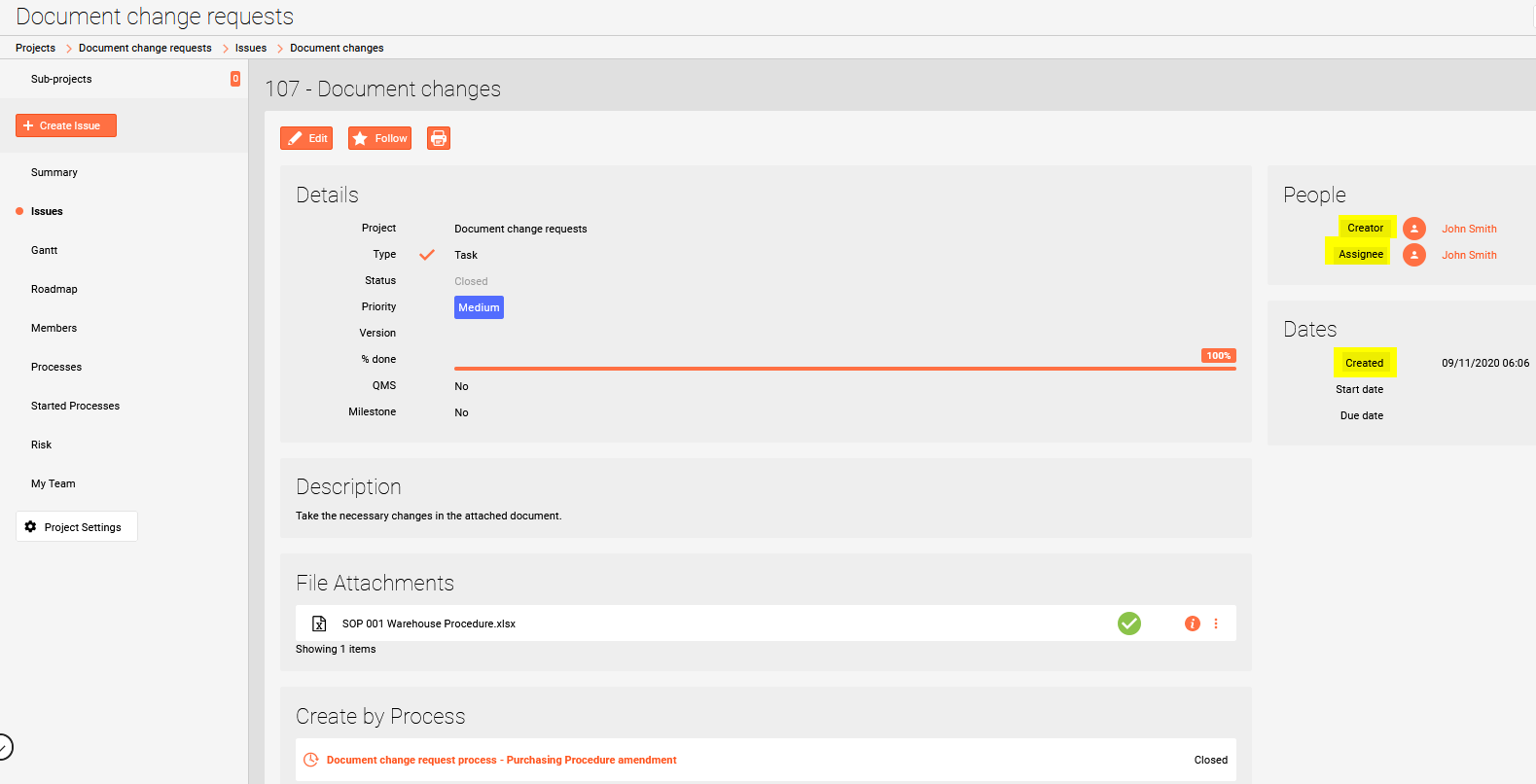1536x784 pixels.
Task: Click the Sub-projects count badge
Action: click(x=235, y=79)
